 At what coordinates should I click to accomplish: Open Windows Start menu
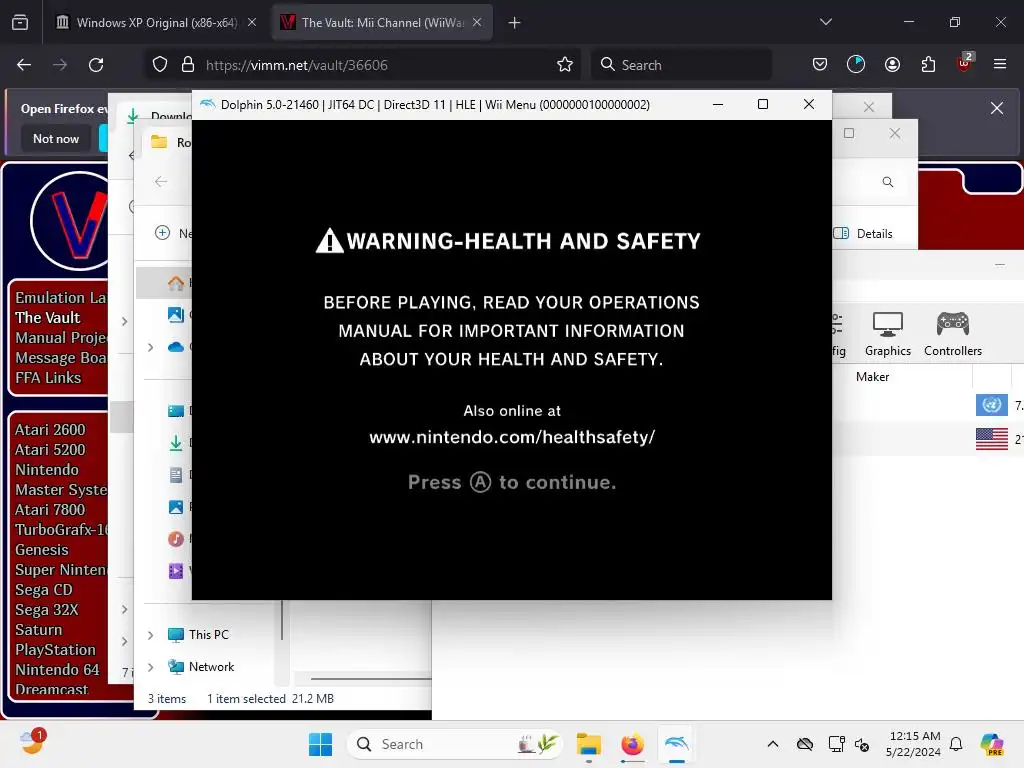[320, 744]
